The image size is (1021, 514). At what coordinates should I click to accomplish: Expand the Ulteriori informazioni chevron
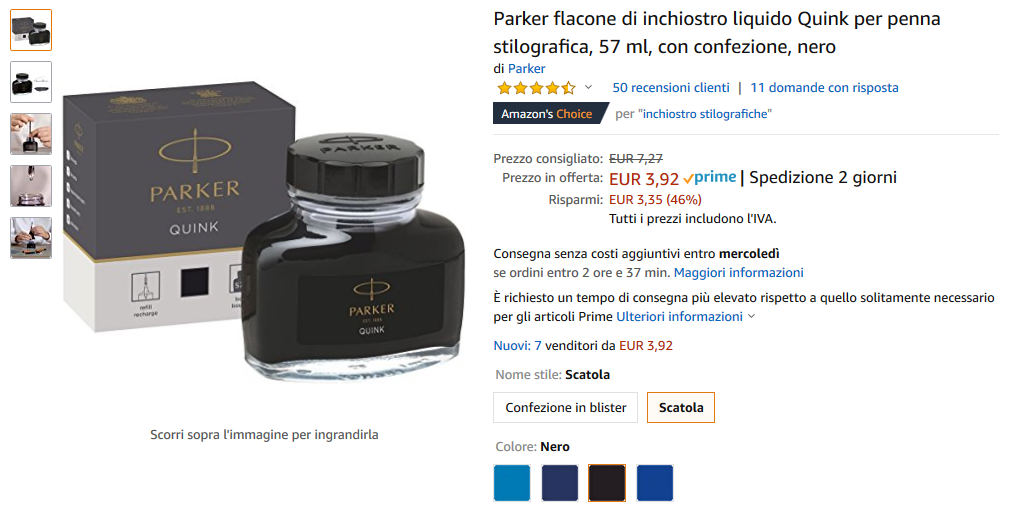tap(751, 317)
